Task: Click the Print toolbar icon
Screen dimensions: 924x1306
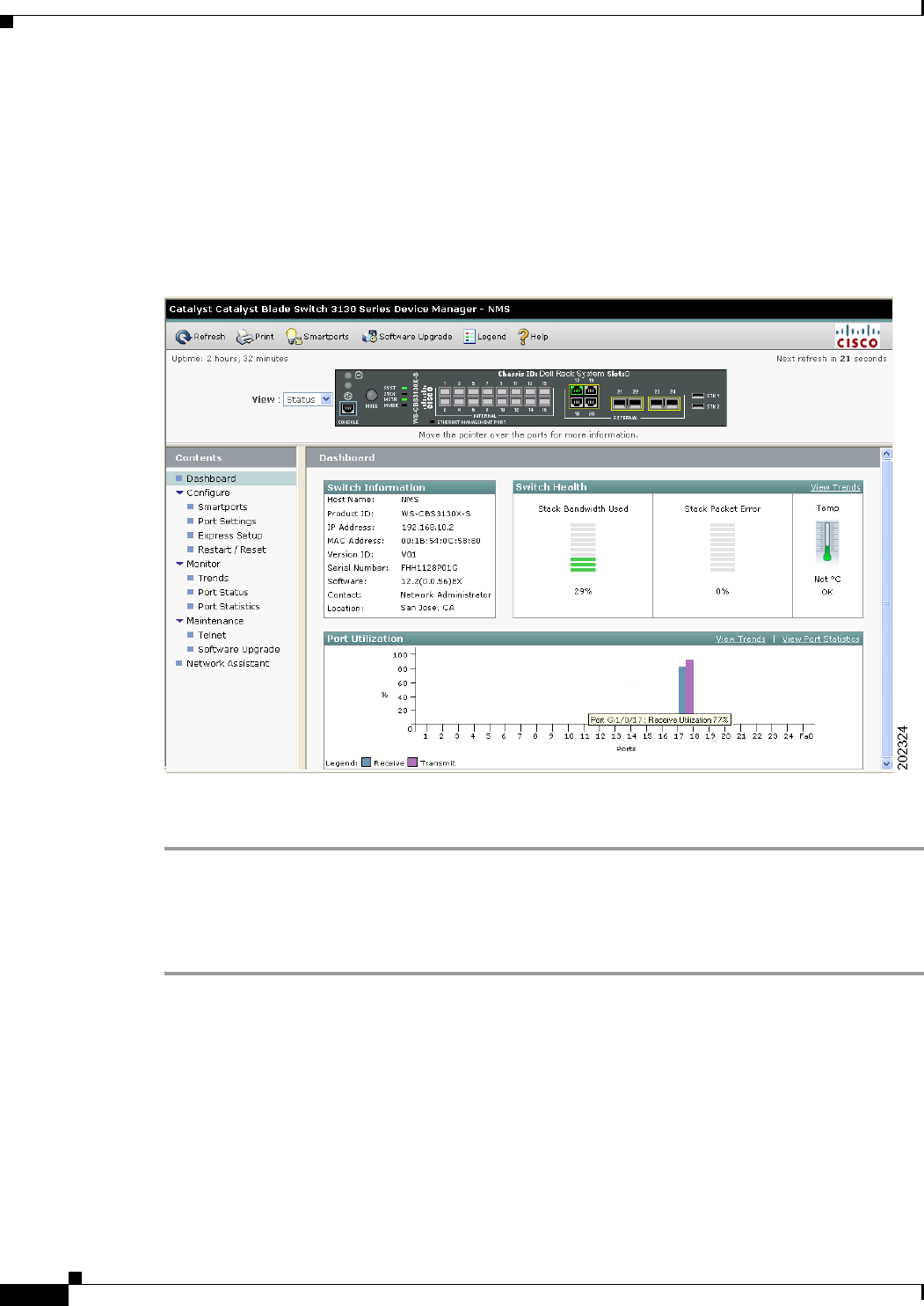Action: tap(244, 337)
